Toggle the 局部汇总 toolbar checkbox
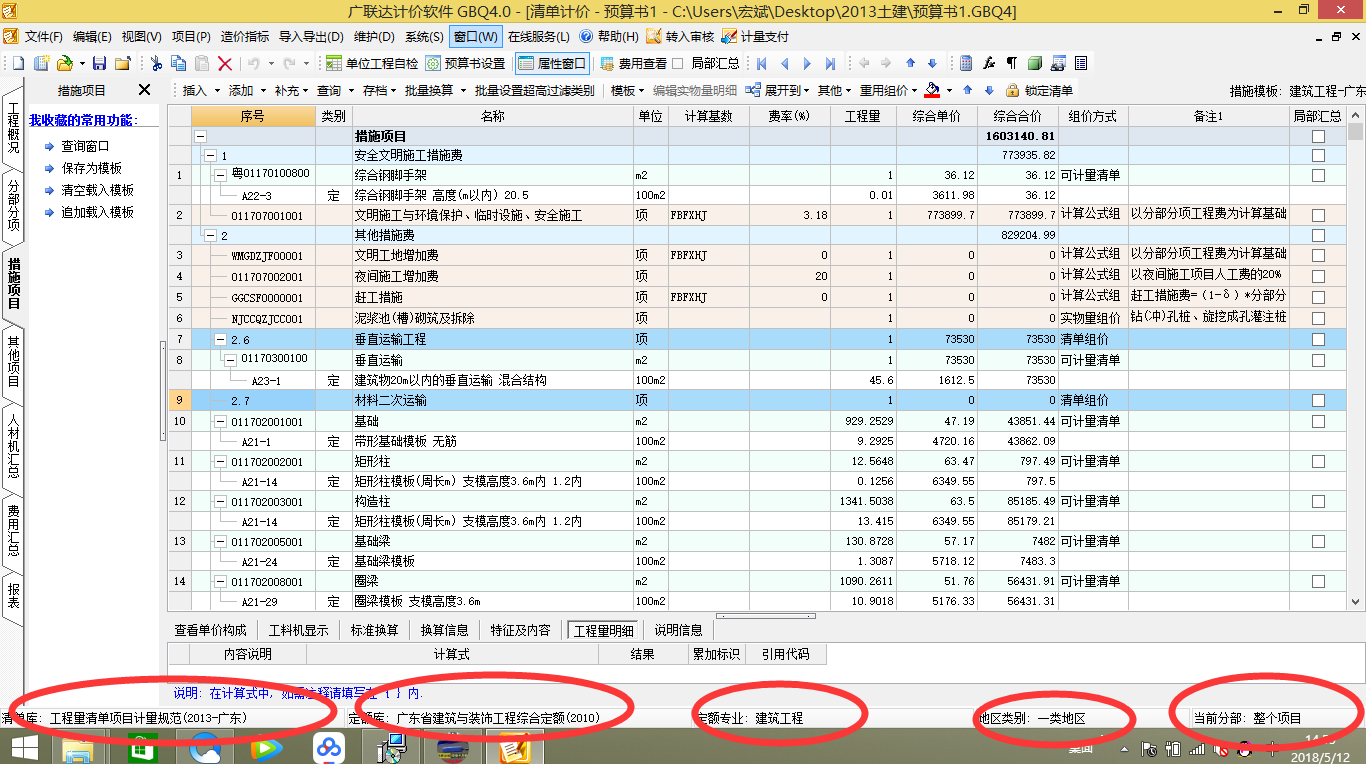 coord(677,63)
